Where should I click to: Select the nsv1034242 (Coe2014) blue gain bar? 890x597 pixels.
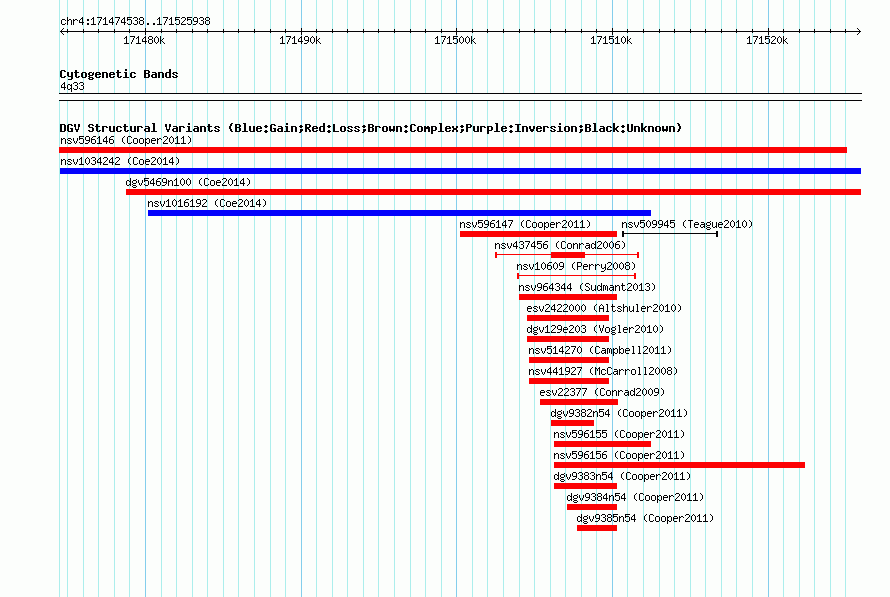(460, 171)
